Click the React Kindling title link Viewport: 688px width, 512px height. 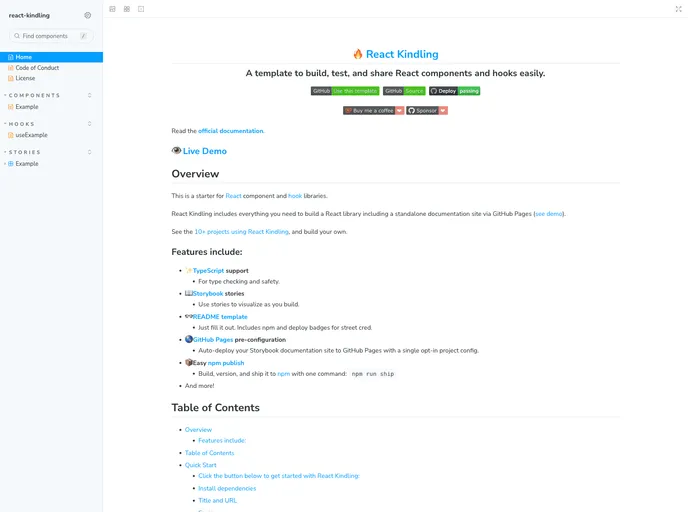402,54
